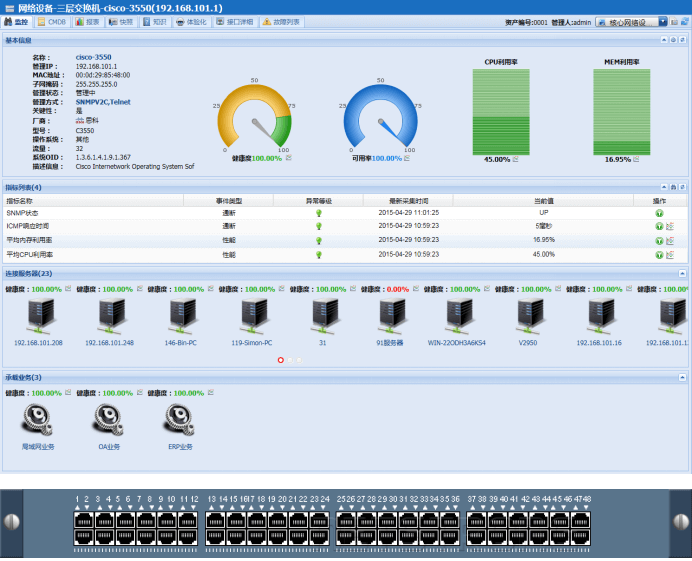Screen dimensions: 692x561
Task: Collapse the 承载业务 panel
Action: click(x=682, y=377)
